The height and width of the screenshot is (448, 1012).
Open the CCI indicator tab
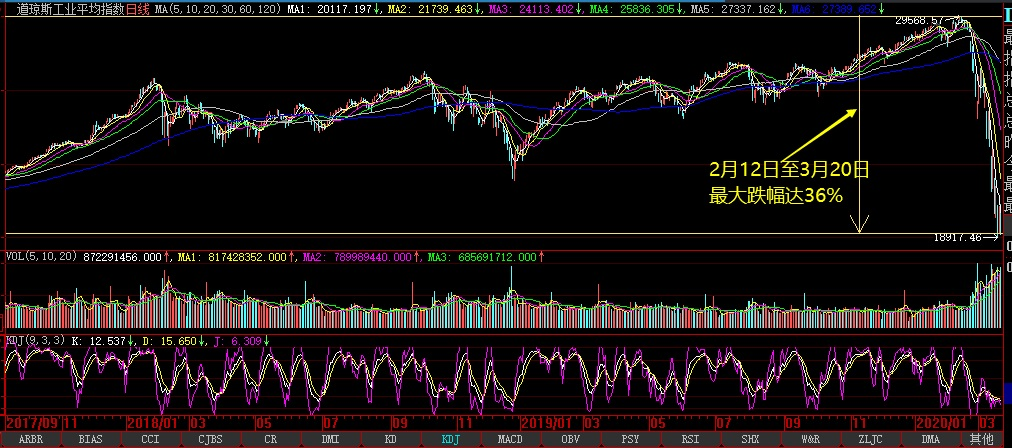pos(150,439)
